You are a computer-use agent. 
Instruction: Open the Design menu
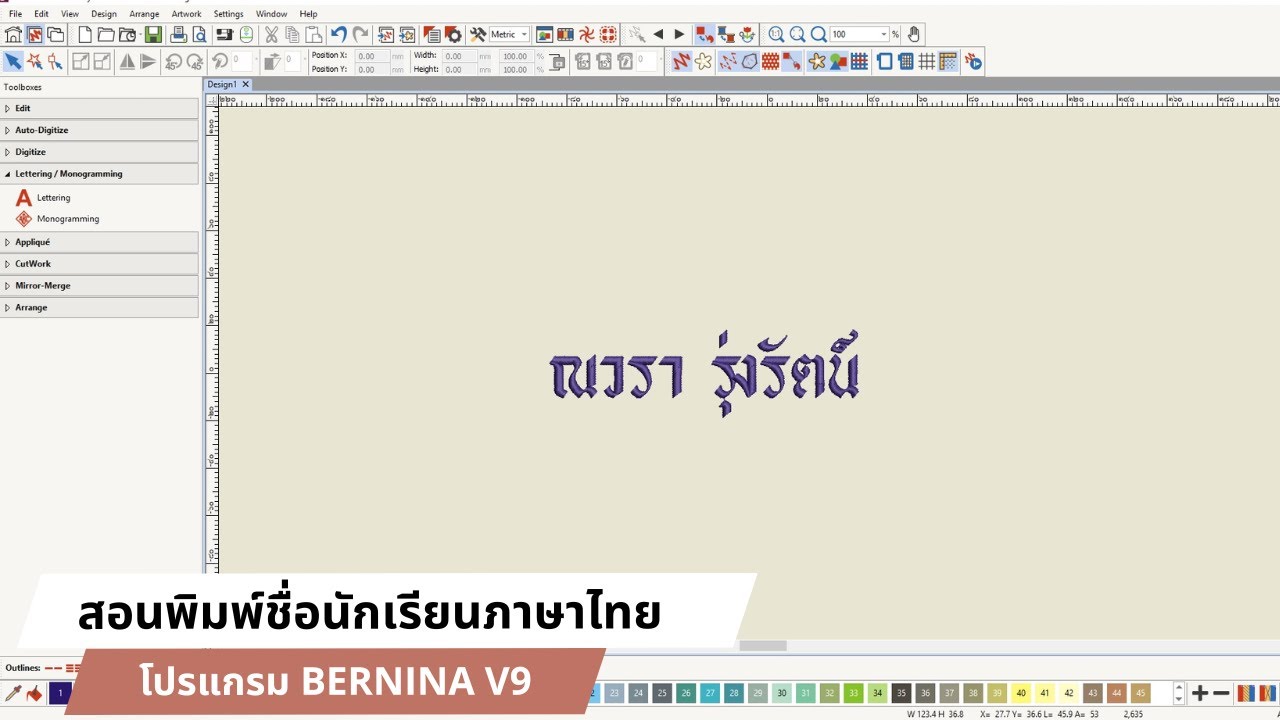click(104, 14)
